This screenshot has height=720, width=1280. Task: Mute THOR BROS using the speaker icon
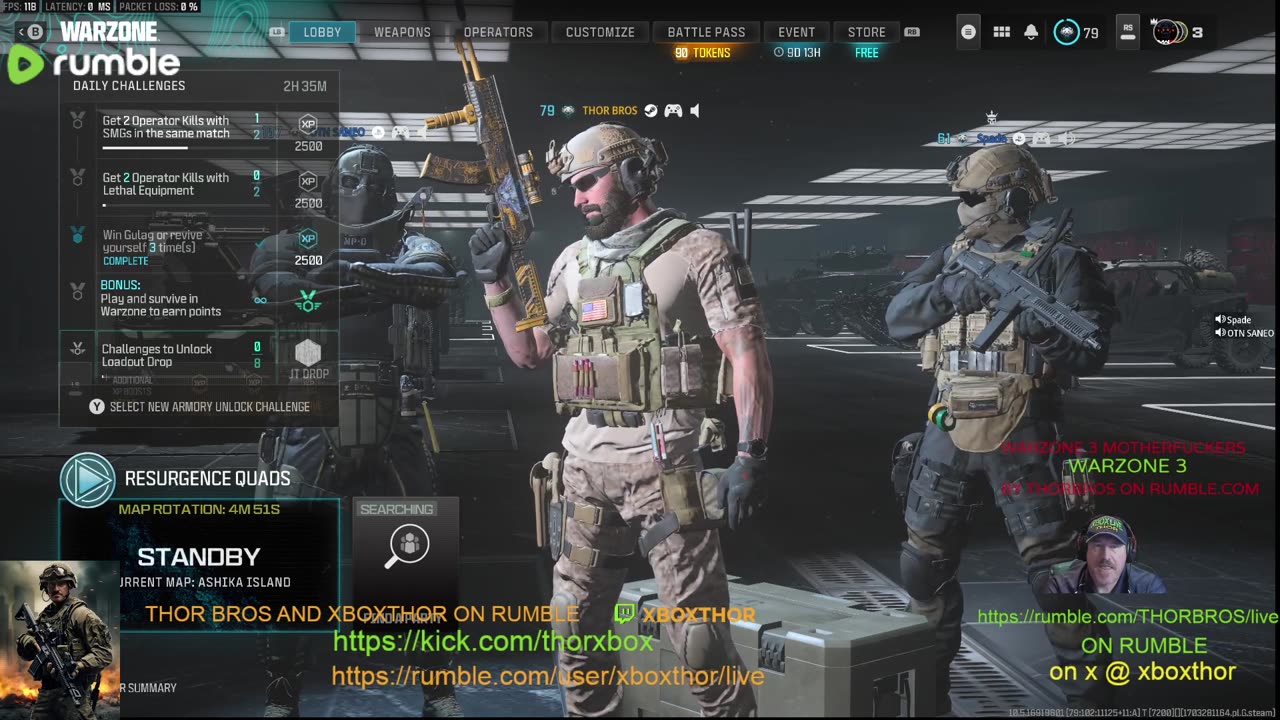tap(695, 111)
